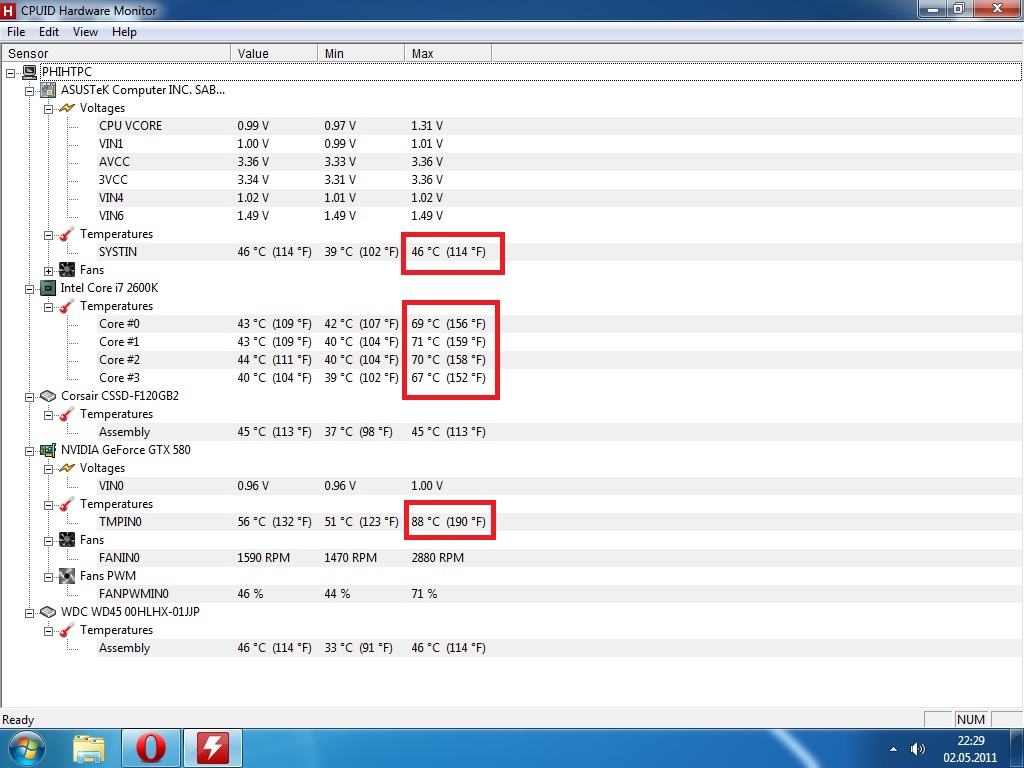Screen dimensions: 1024x768
Task: Click the ASUSTeK Temperatures thermometer icon
Action: [x=67, y=234]
